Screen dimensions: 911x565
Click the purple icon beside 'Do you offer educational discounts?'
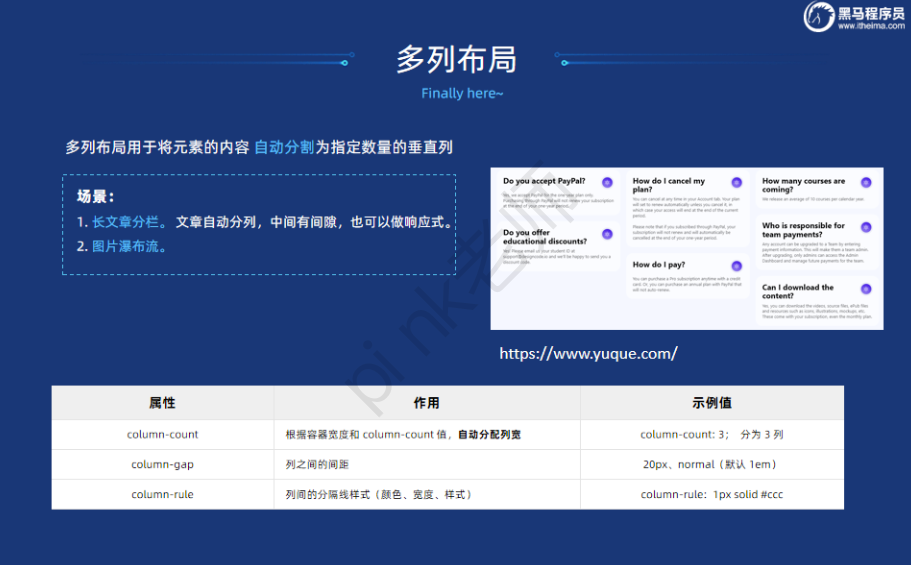607,234
